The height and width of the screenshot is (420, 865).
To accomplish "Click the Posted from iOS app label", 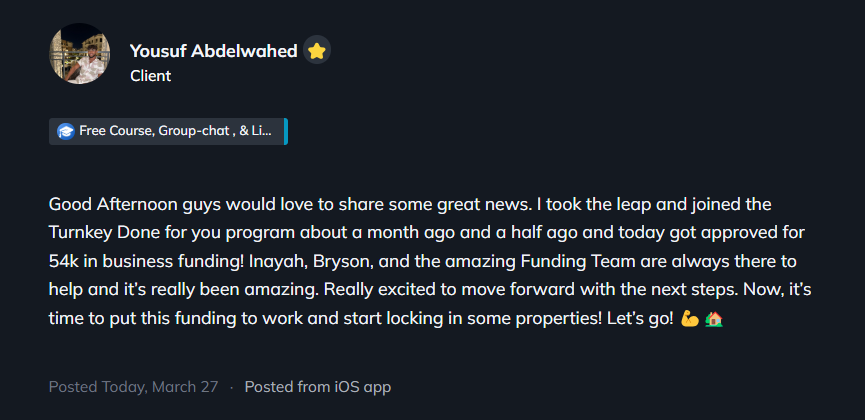I will [317, 386].
